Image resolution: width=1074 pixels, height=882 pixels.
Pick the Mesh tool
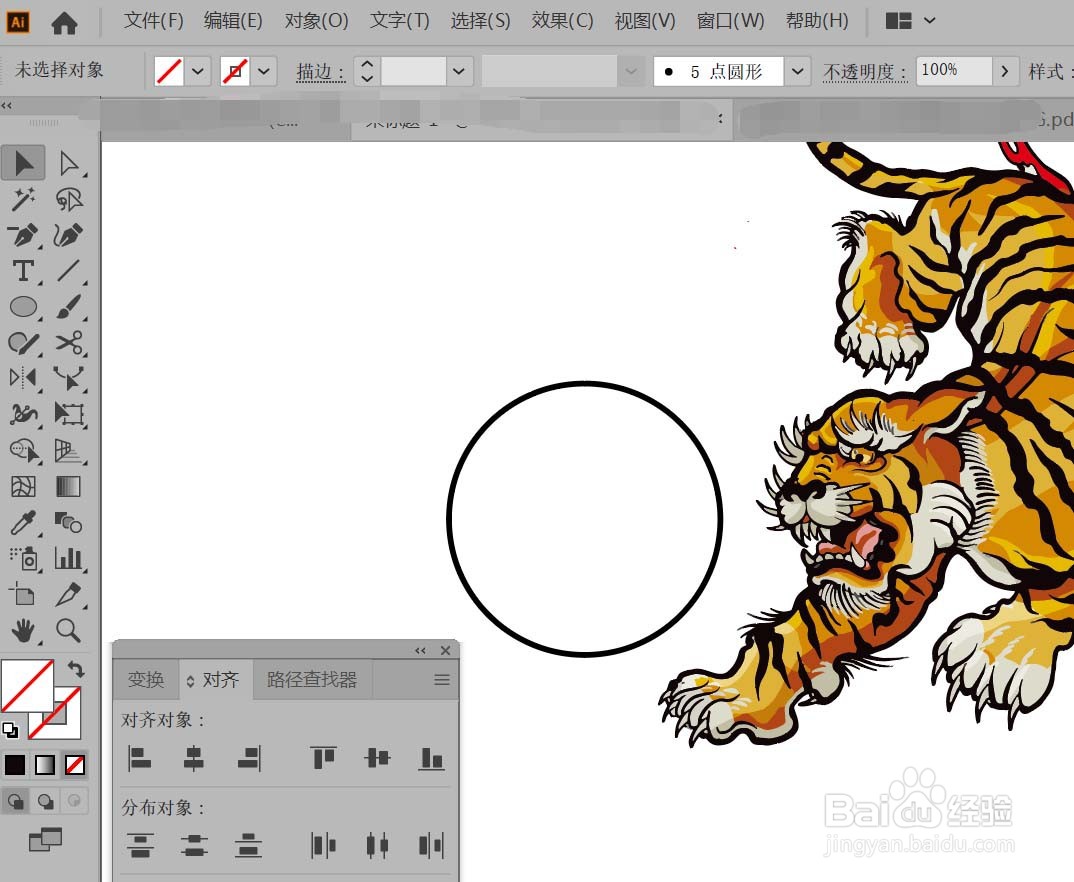click(x=23, y=486)
